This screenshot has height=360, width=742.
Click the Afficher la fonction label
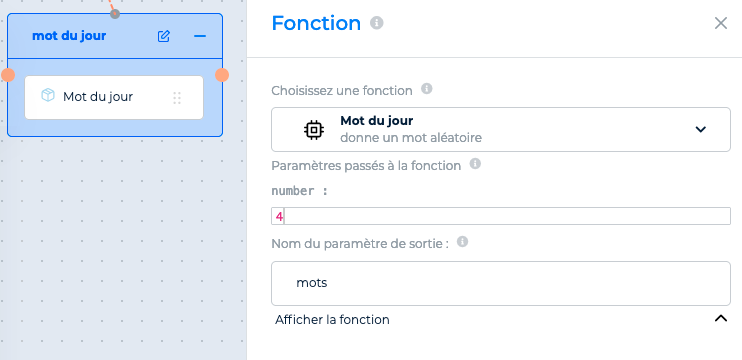[332, 320]
